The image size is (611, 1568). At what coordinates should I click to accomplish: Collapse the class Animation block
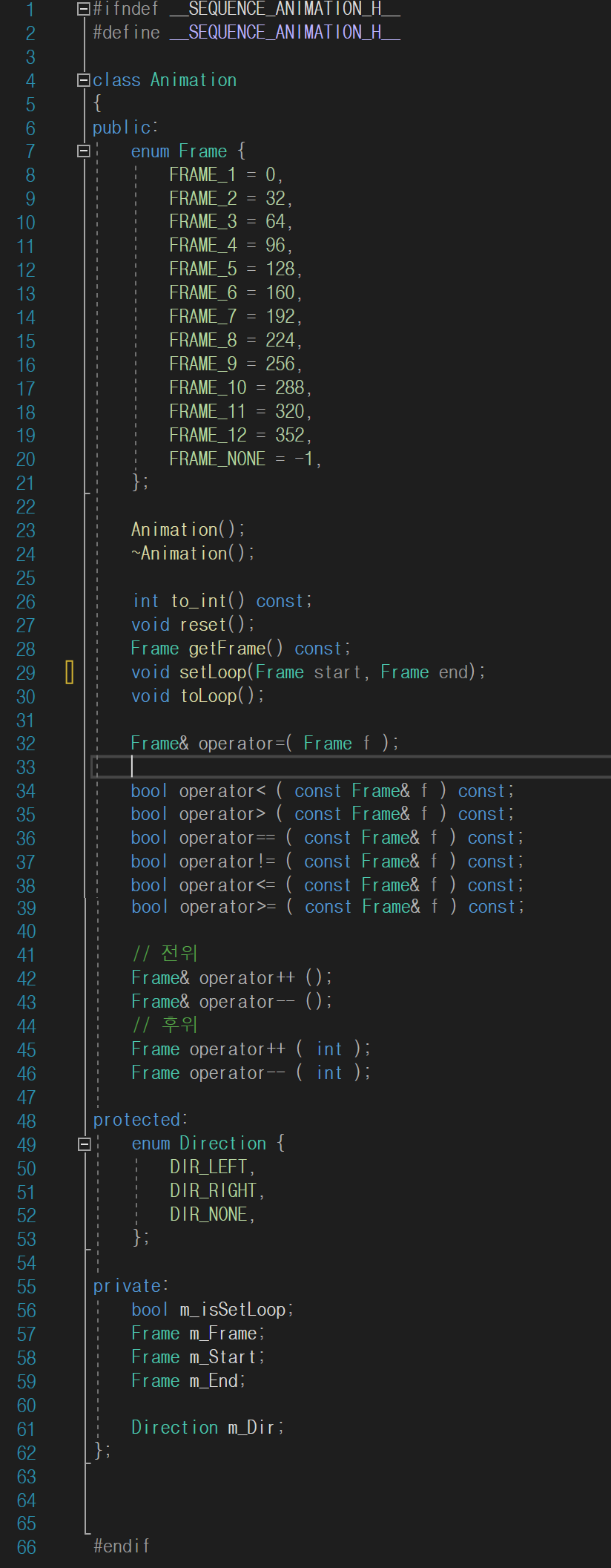tap(84, 80)
